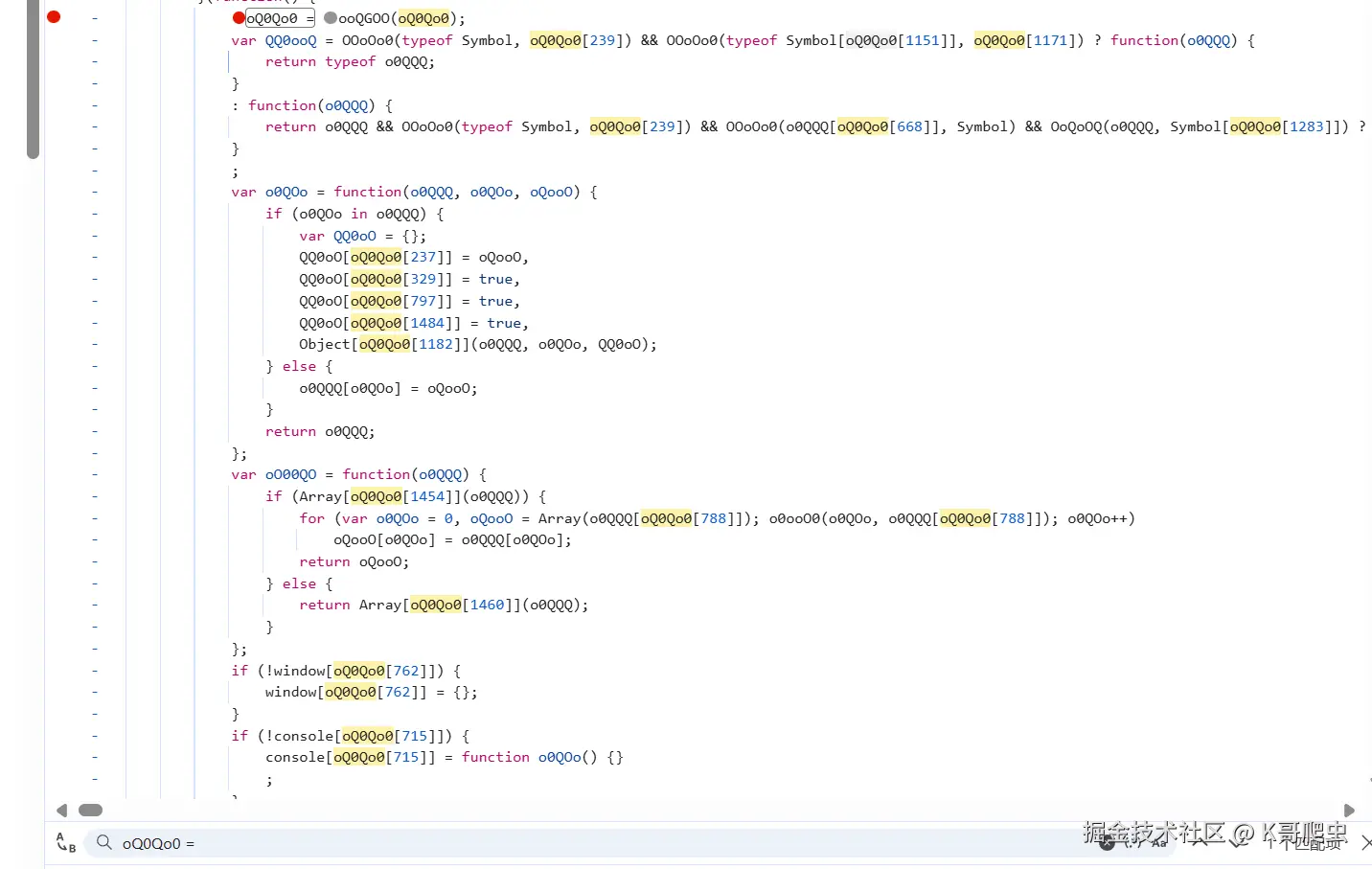Click the statement "return oQoo0;"
Screen dimensions: 1372x869
354,561
